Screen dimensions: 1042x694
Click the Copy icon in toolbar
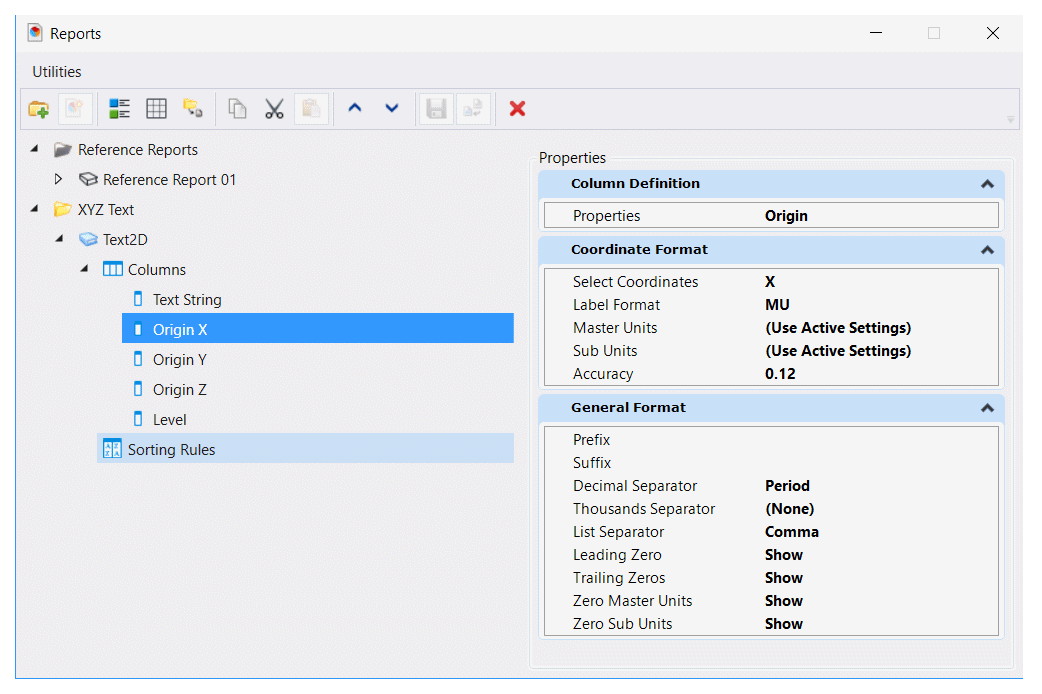[x=237, y=108]
